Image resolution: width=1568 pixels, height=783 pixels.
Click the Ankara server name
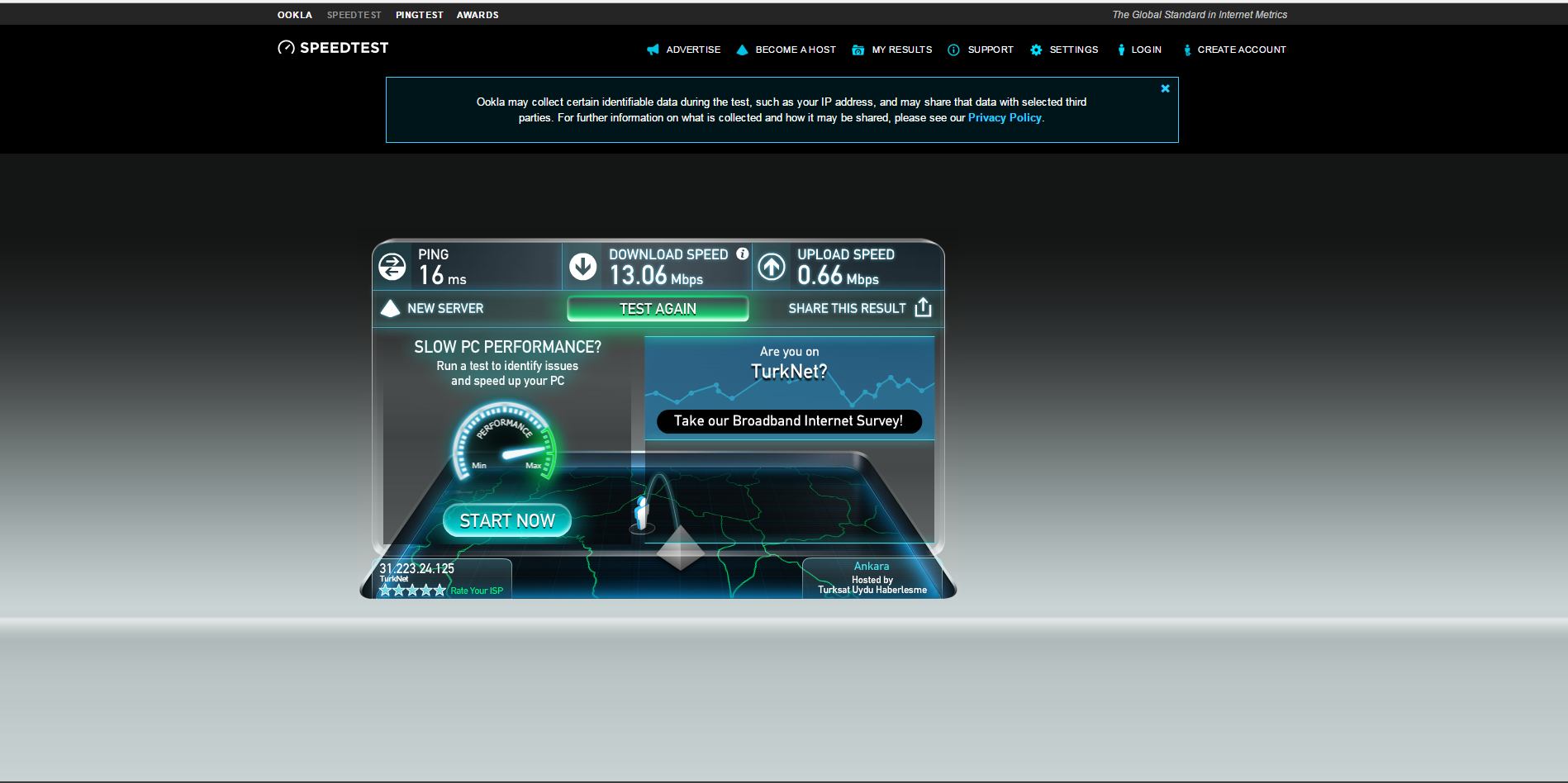pyautogui.click(x=872, y=566)
